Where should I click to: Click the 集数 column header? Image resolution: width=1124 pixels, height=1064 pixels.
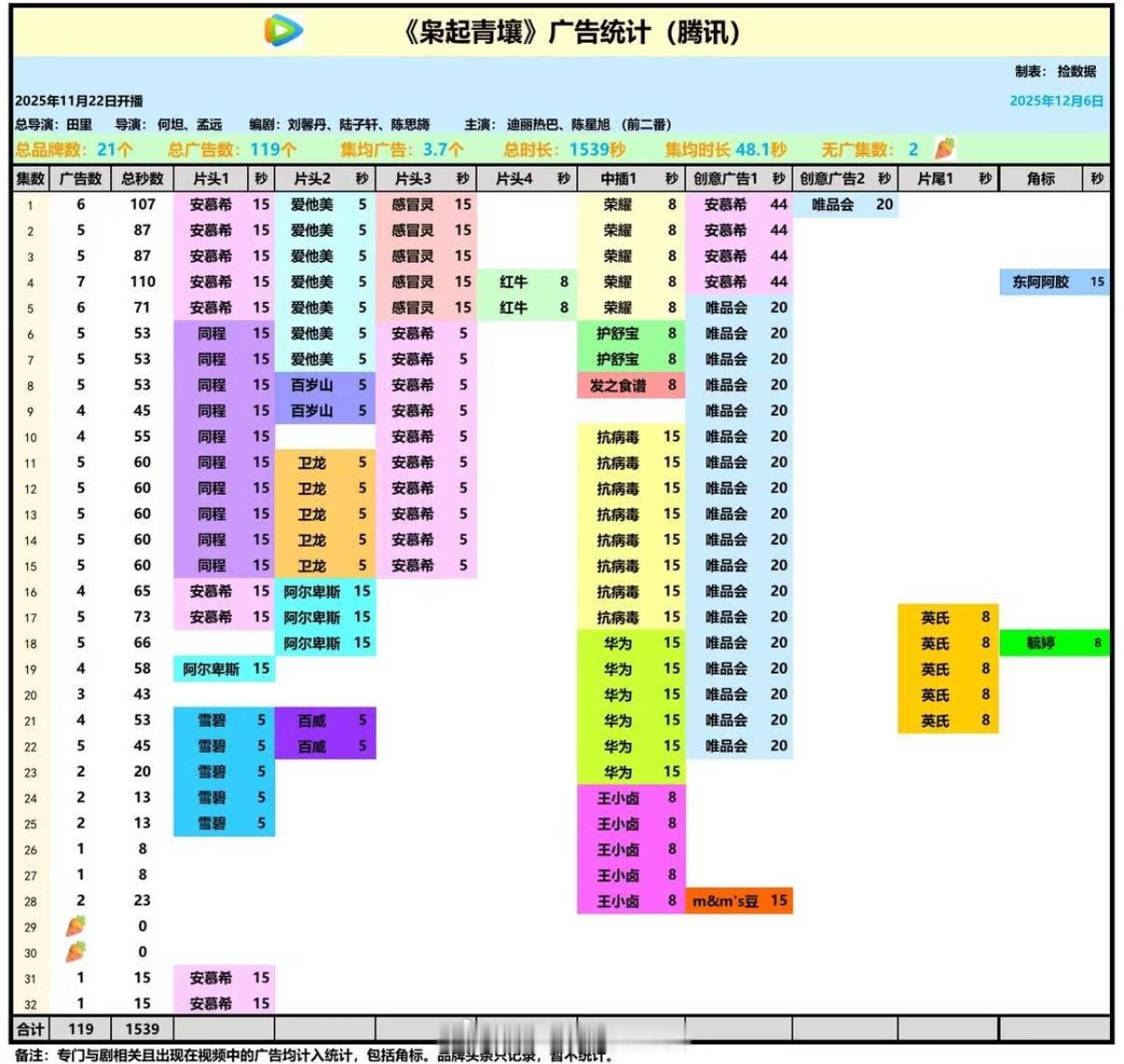click(x=31, y=178)
